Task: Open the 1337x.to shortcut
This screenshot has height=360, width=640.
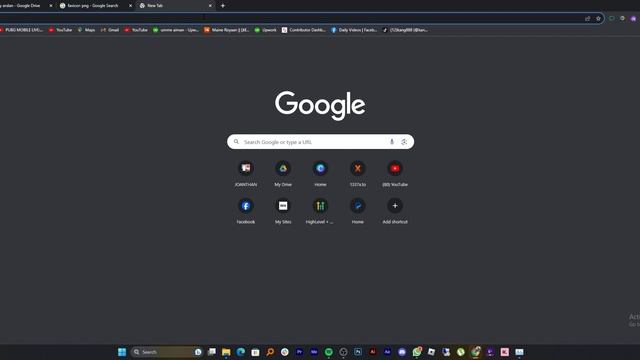Action: 358,173
